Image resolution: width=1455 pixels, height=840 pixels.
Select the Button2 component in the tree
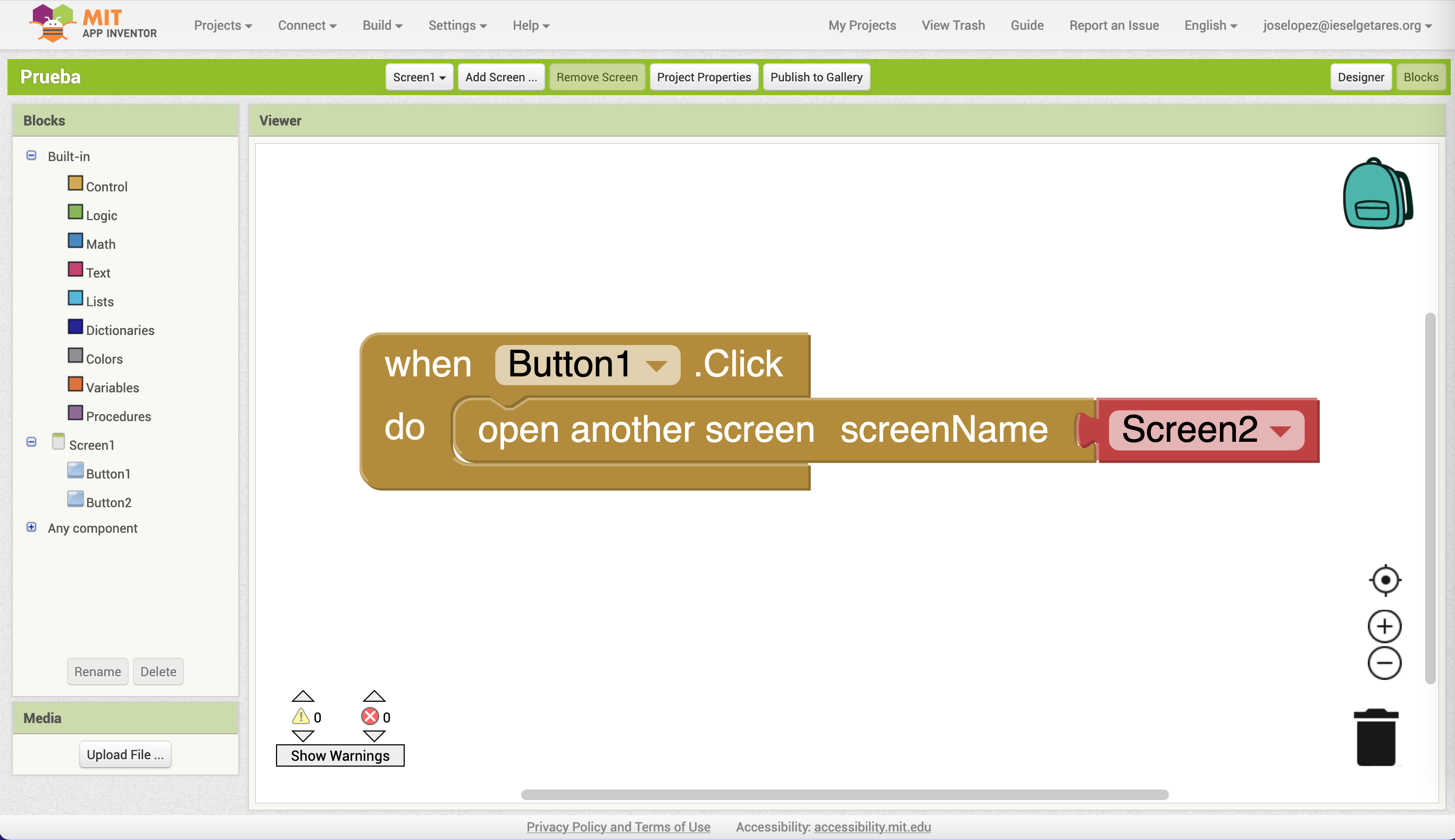pyautogui.click(x=108, y=502)
